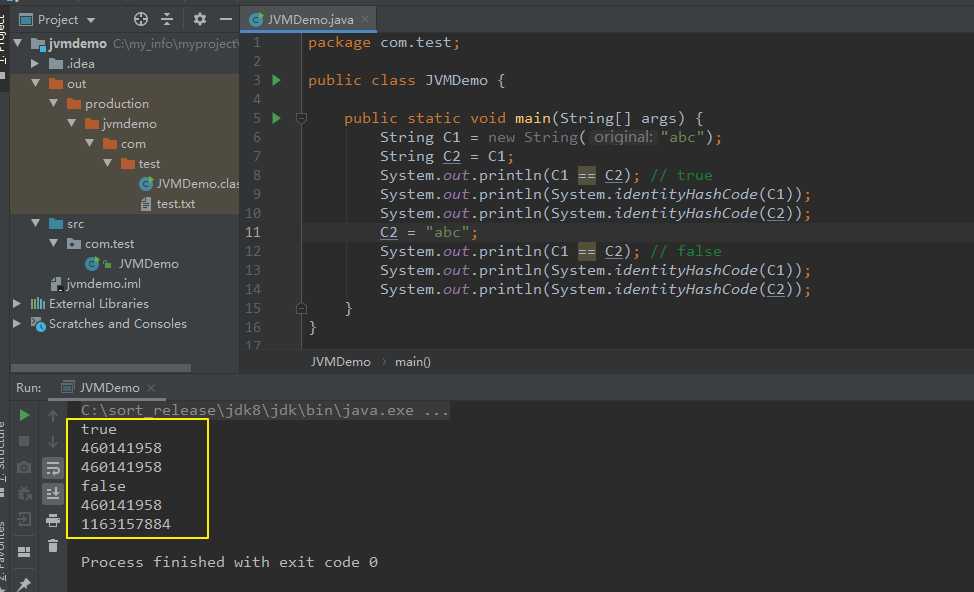Collapse the out folder
Image resolution: width=974 pixels, height=592 pixels.
coord(35,83)
